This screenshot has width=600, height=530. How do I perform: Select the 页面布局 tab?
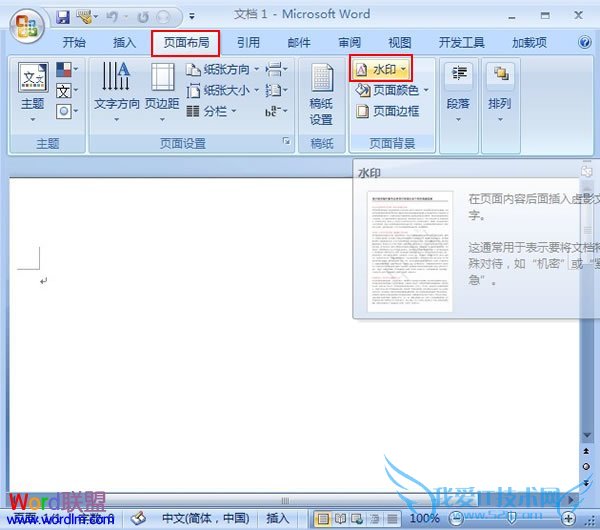pos(186,42)
